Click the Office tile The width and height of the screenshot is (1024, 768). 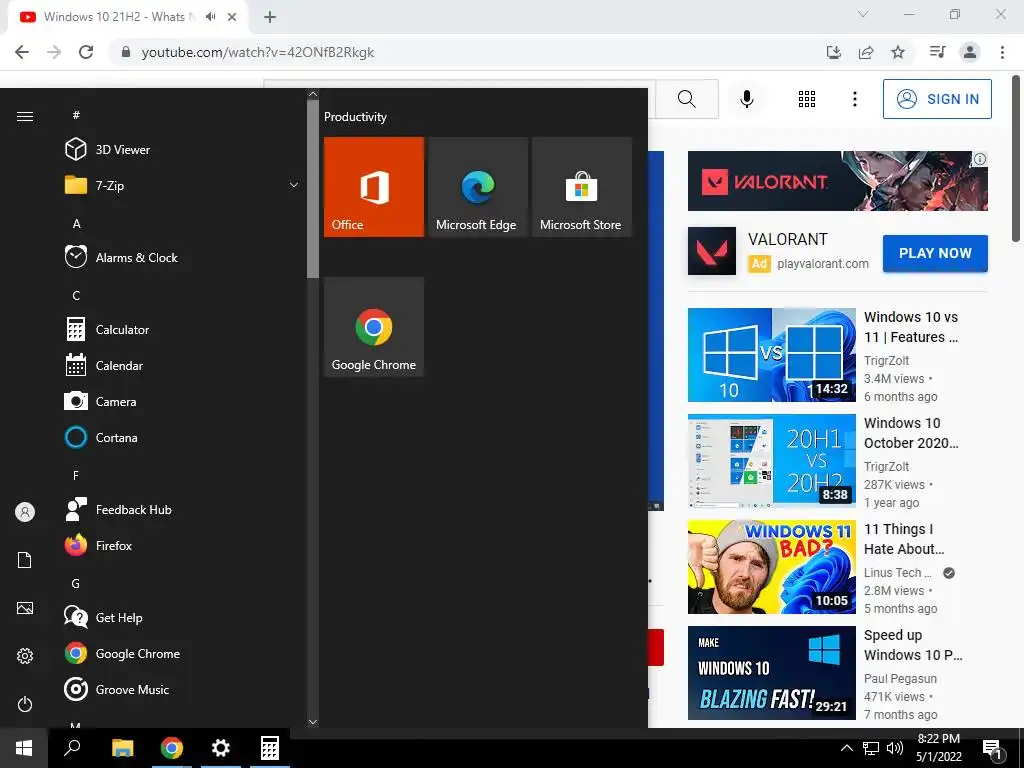click(x=374, y=187)
